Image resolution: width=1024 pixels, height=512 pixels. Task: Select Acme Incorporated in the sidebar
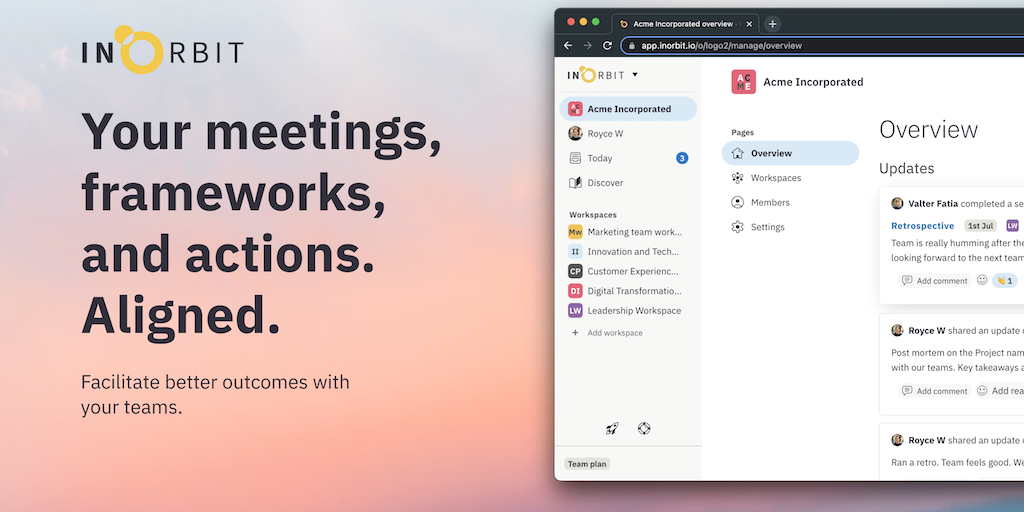[628, 109]
